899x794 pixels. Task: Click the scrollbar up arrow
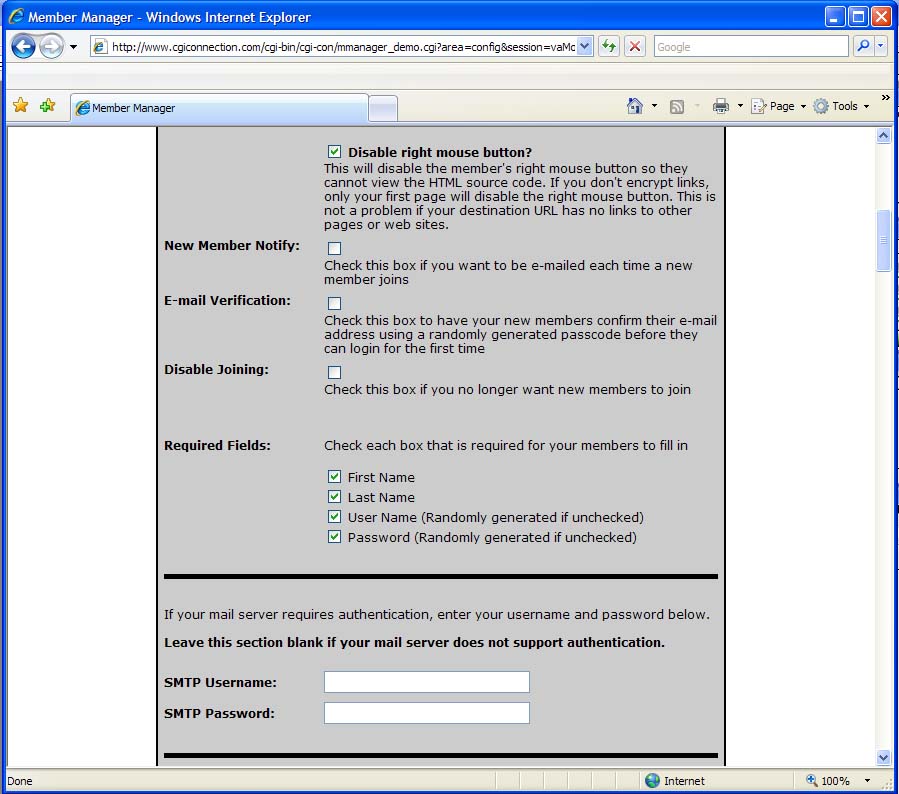pyautogui.click(x=884, y=136)
